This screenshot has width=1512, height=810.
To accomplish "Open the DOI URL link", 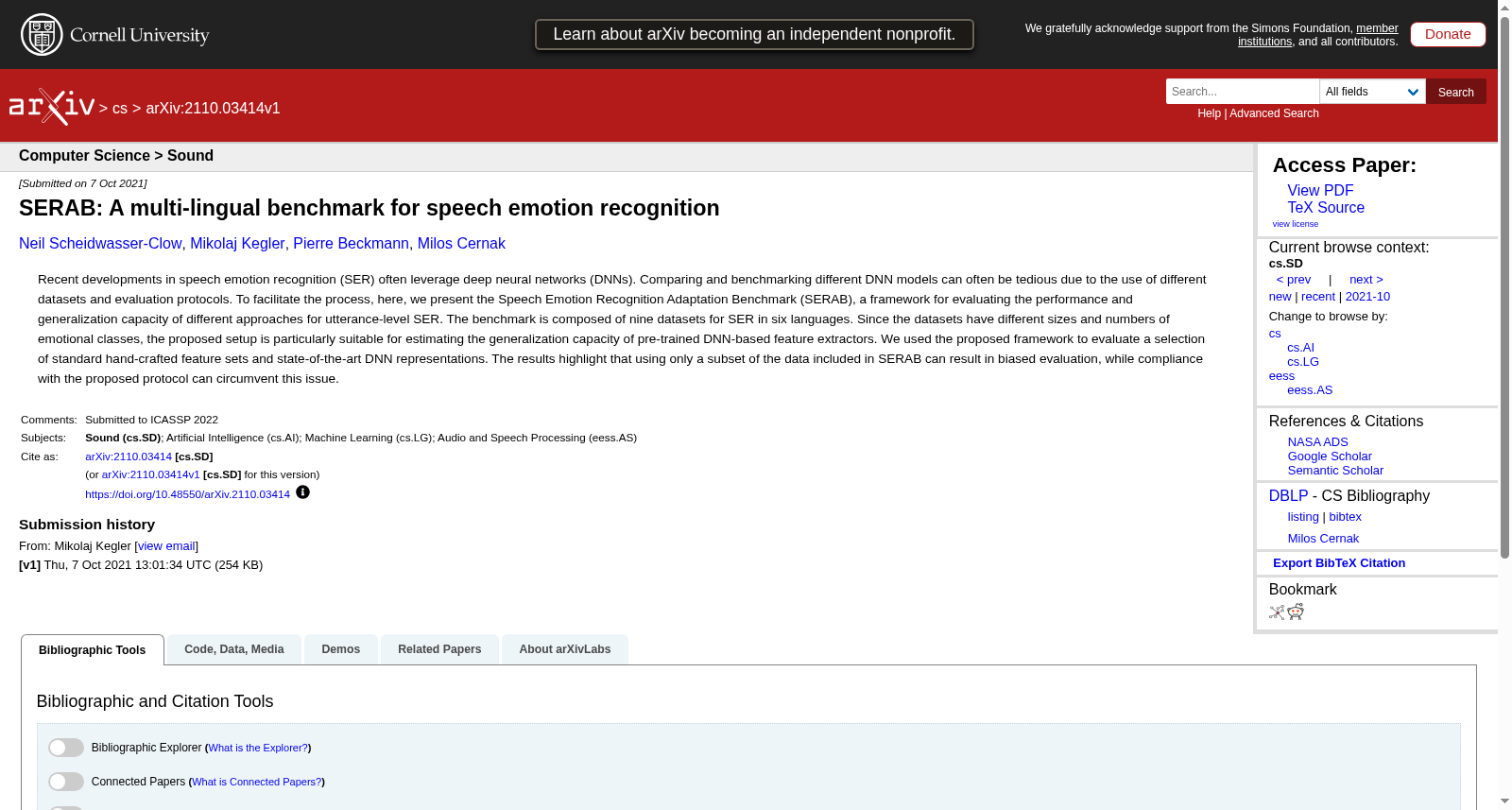I will [187, 494].
